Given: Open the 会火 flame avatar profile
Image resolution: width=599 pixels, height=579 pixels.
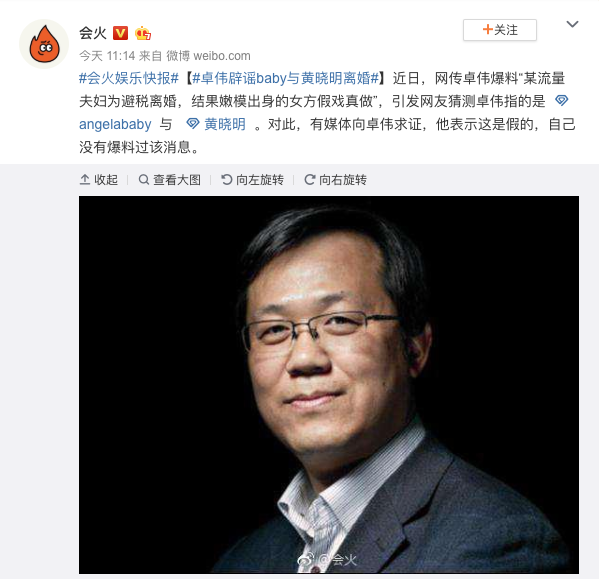Looking at the screenshot, I should tap(44, 44).
